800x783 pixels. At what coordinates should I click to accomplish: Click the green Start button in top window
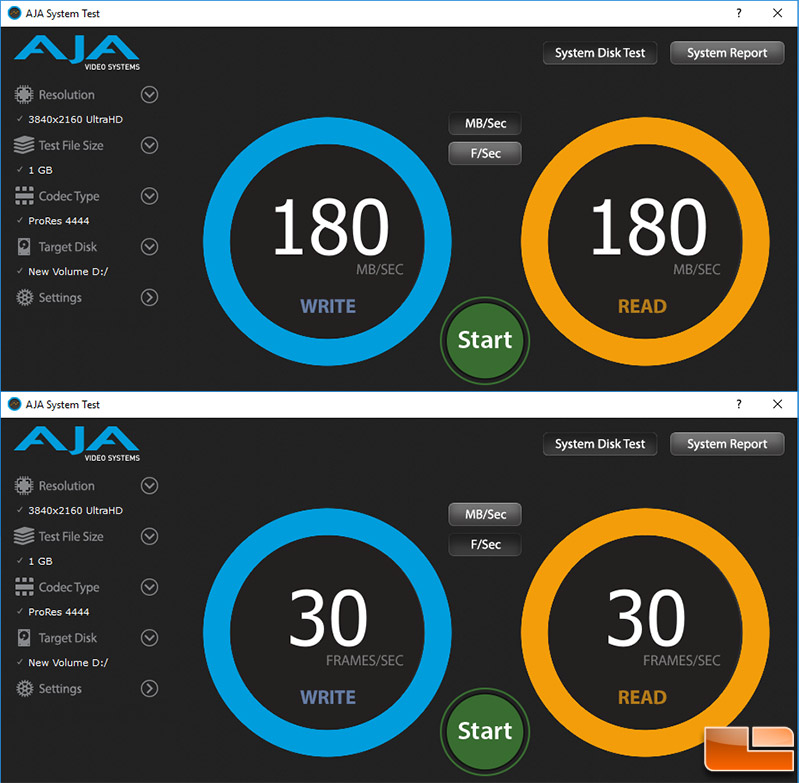coord(485,340)
